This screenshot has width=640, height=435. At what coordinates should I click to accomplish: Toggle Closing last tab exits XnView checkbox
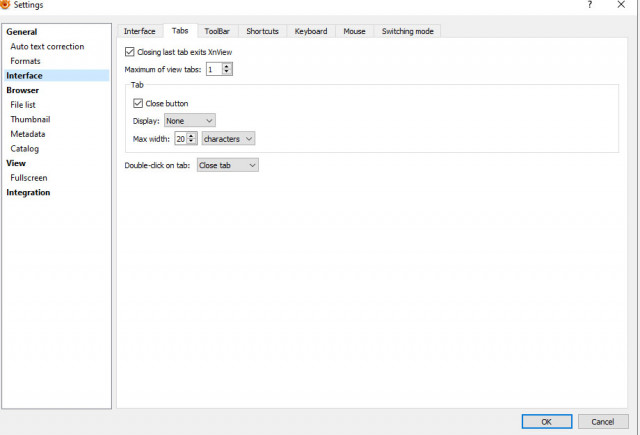tap(129, 52)
